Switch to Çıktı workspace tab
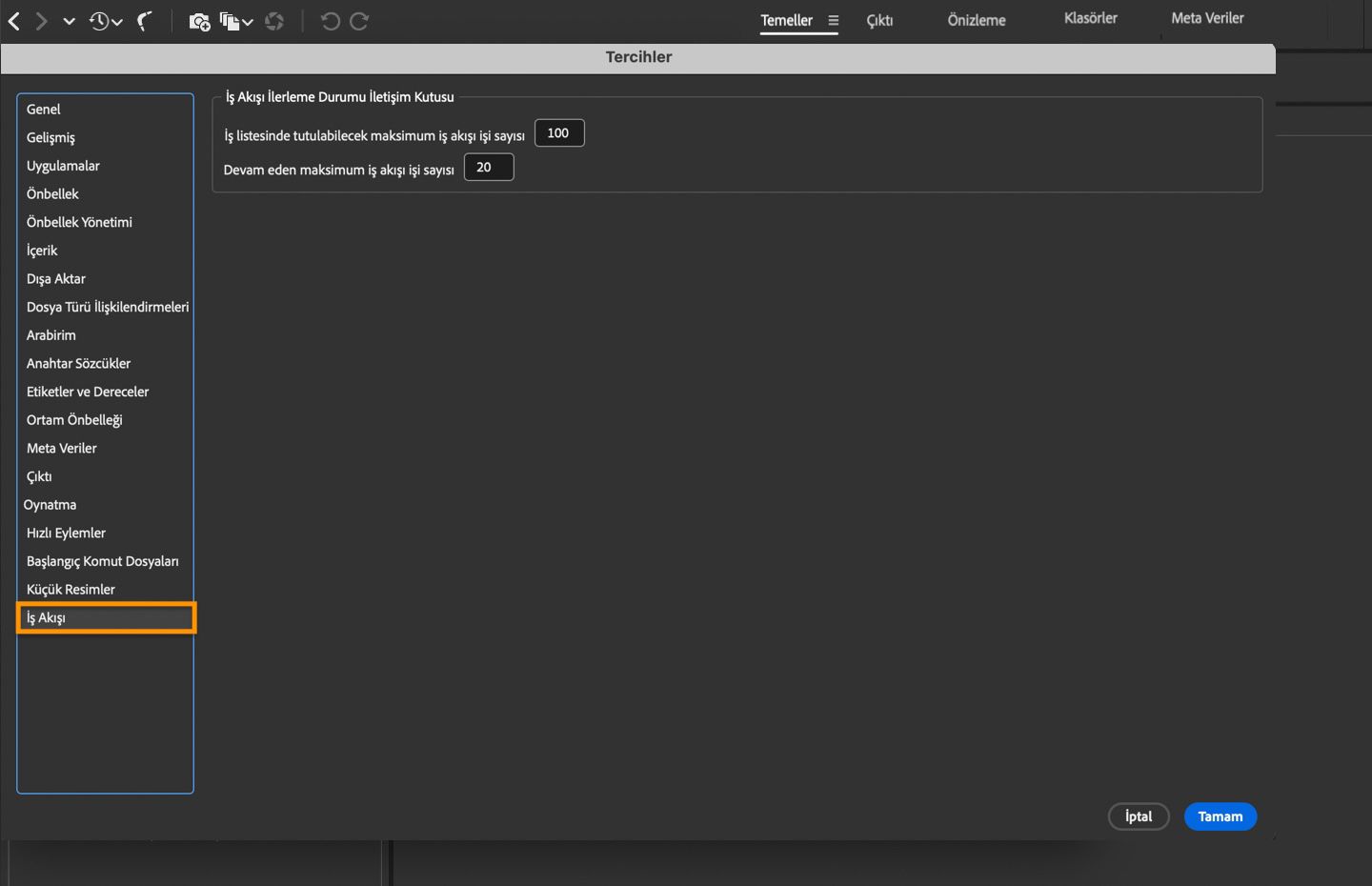 [x=879, y=20]
